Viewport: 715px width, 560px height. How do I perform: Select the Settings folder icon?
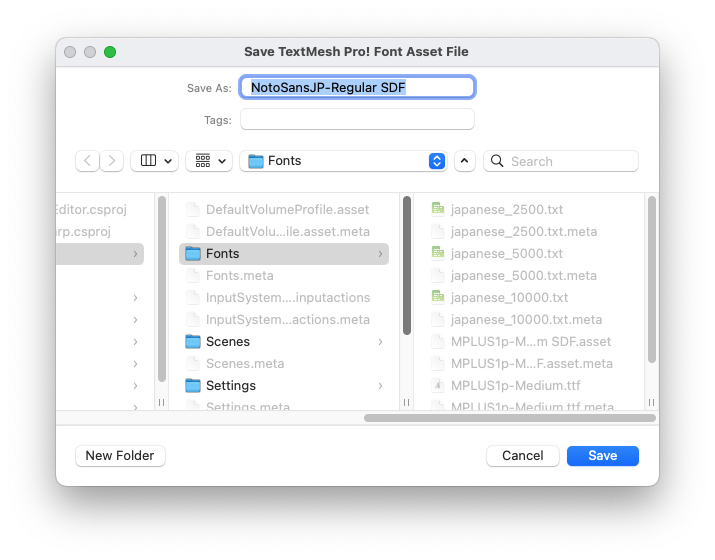coord(193,386)
